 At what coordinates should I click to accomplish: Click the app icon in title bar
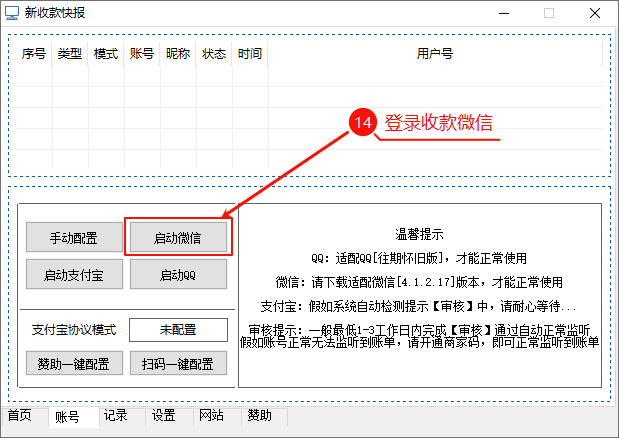tap(13, 14)
